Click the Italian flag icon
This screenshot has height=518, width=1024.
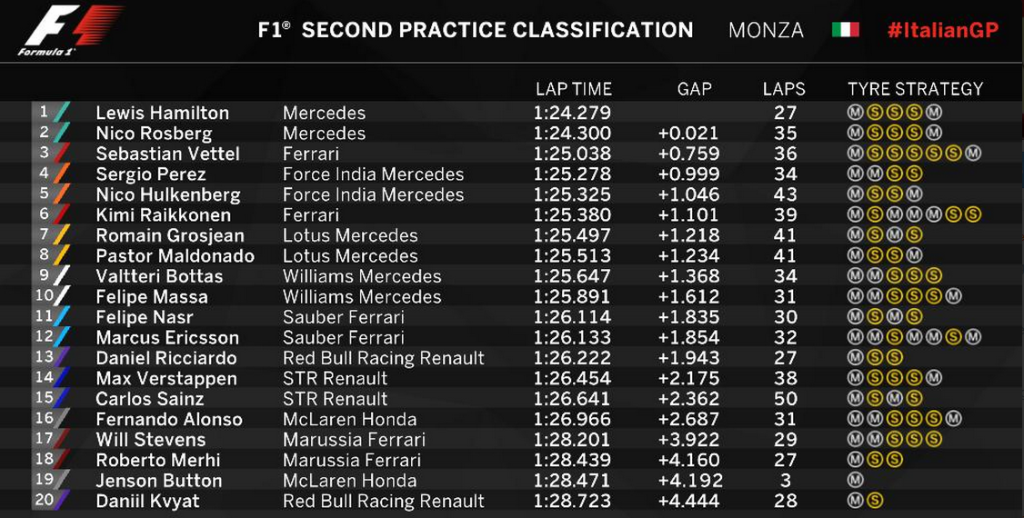(845, 30)
